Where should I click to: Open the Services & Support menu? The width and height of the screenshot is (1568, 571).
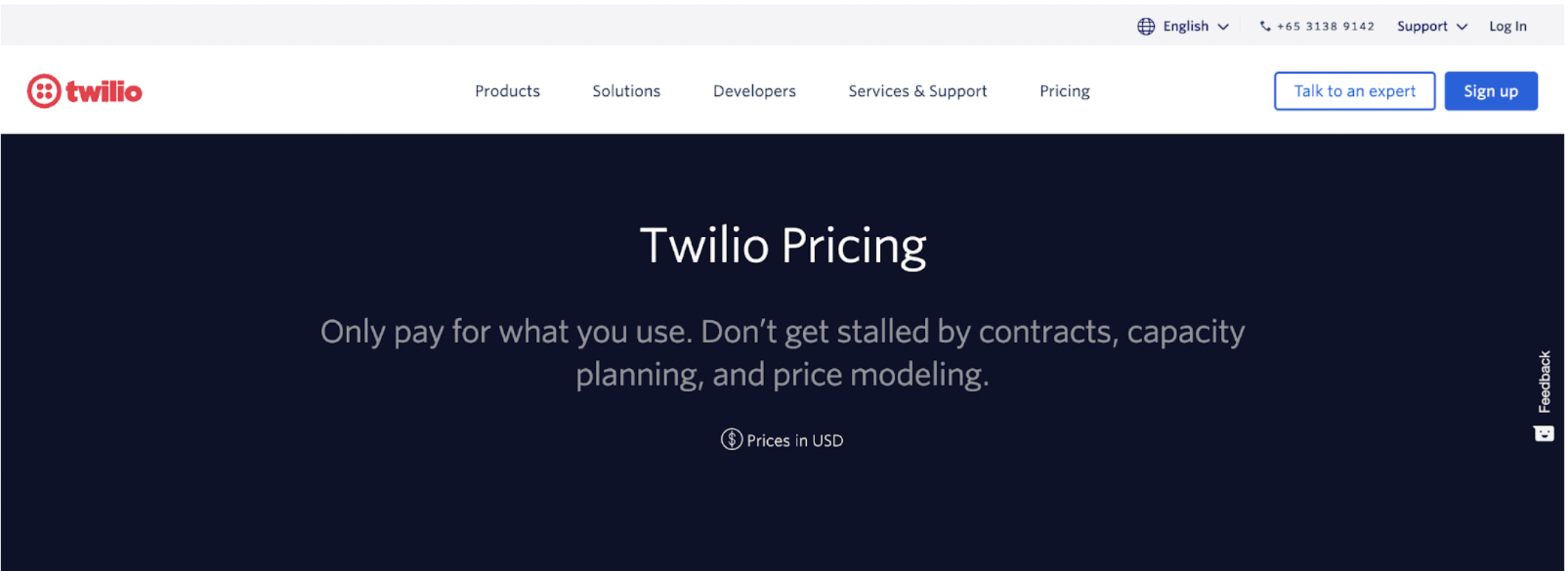click(x=918, y=91)
